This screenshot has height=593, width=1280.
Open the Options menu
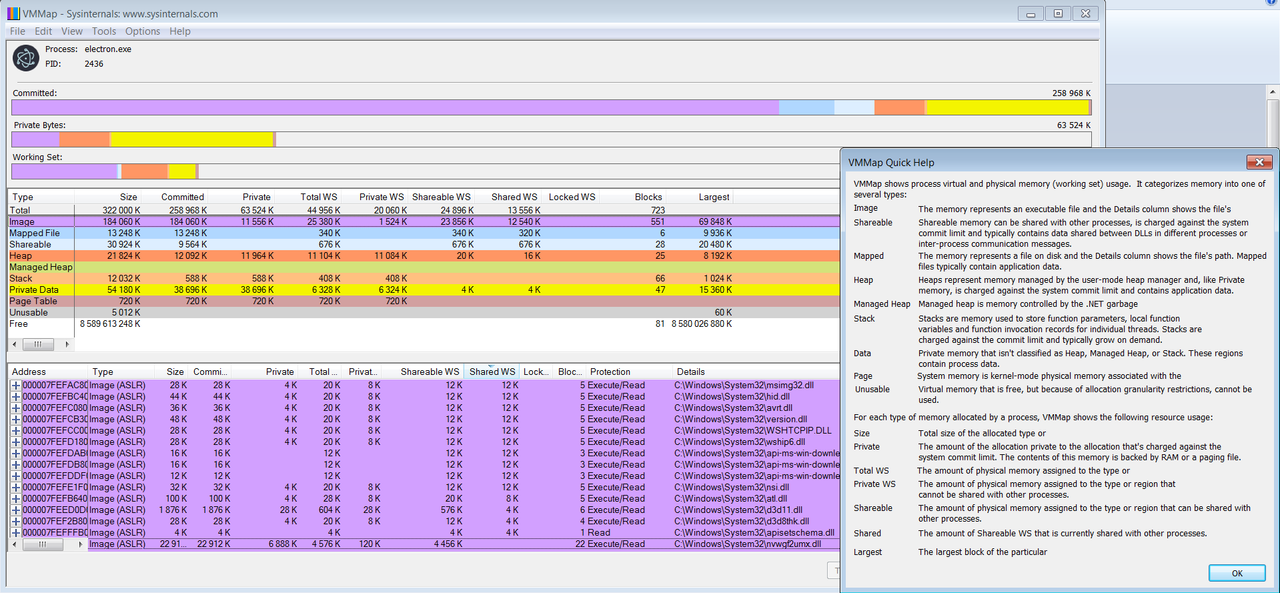[x=143, y=31]
